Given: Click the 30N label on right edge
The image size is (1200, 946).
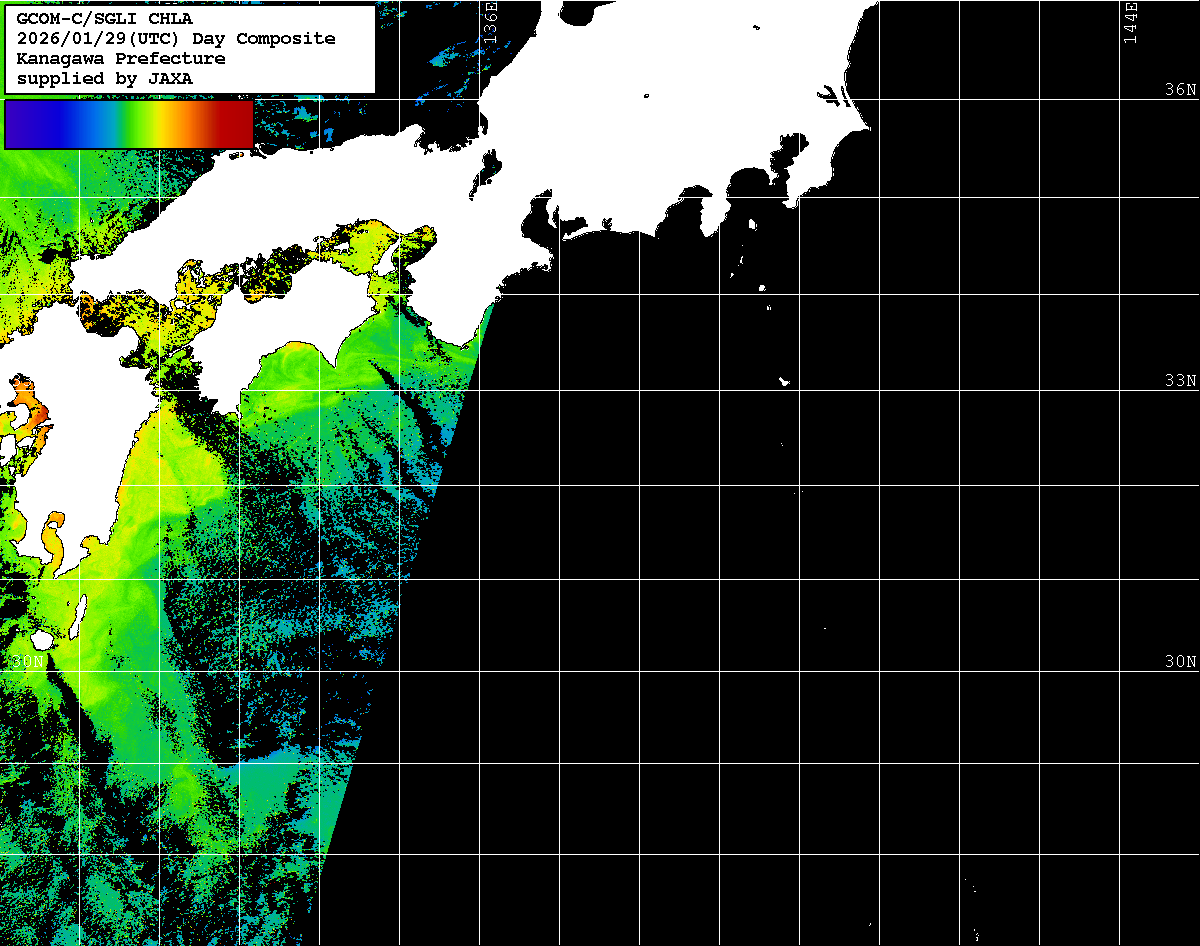Looking at the screenshot, I should pyautogui.click(x=1180, y=661).
